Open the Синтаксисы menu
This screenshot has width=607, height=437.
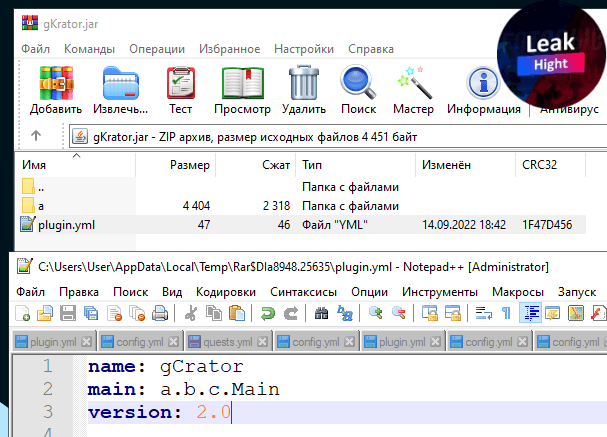pos(304,292)
